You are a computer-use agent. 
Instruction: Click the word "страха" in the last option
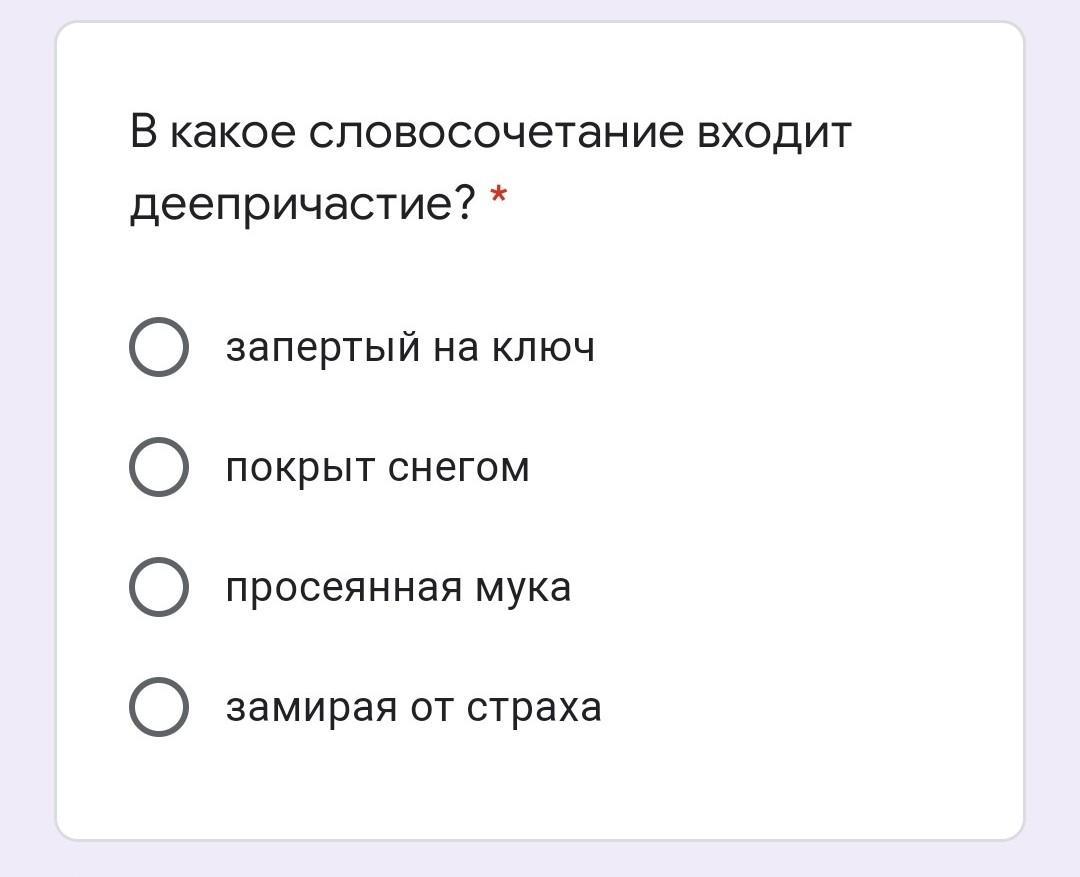[535, 707]
